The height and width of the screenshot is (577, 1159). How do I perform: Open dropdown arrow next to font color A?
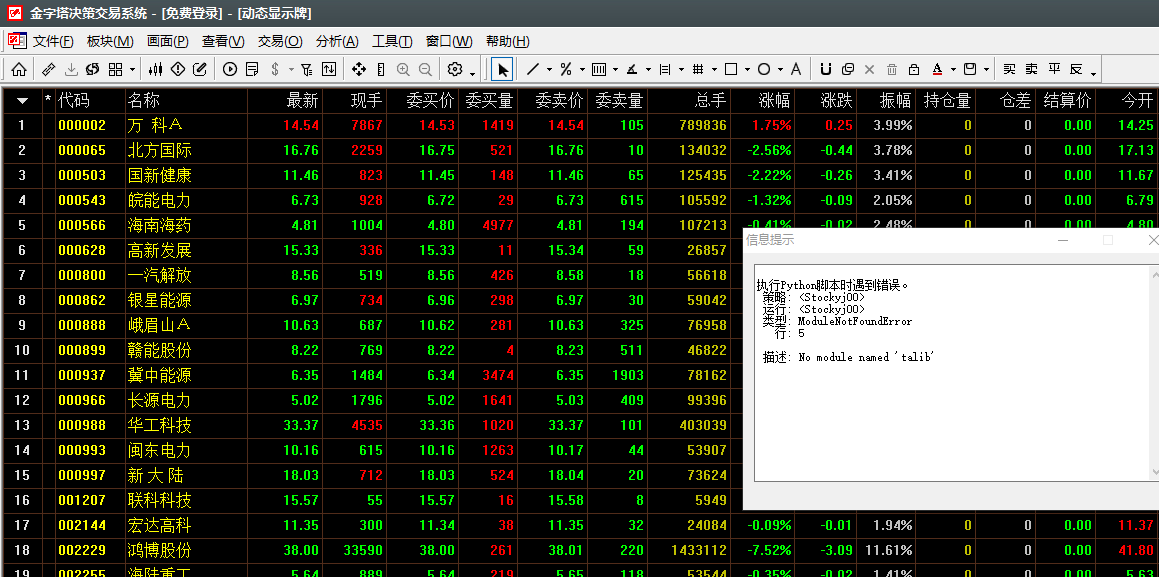(x=954, y=70)
